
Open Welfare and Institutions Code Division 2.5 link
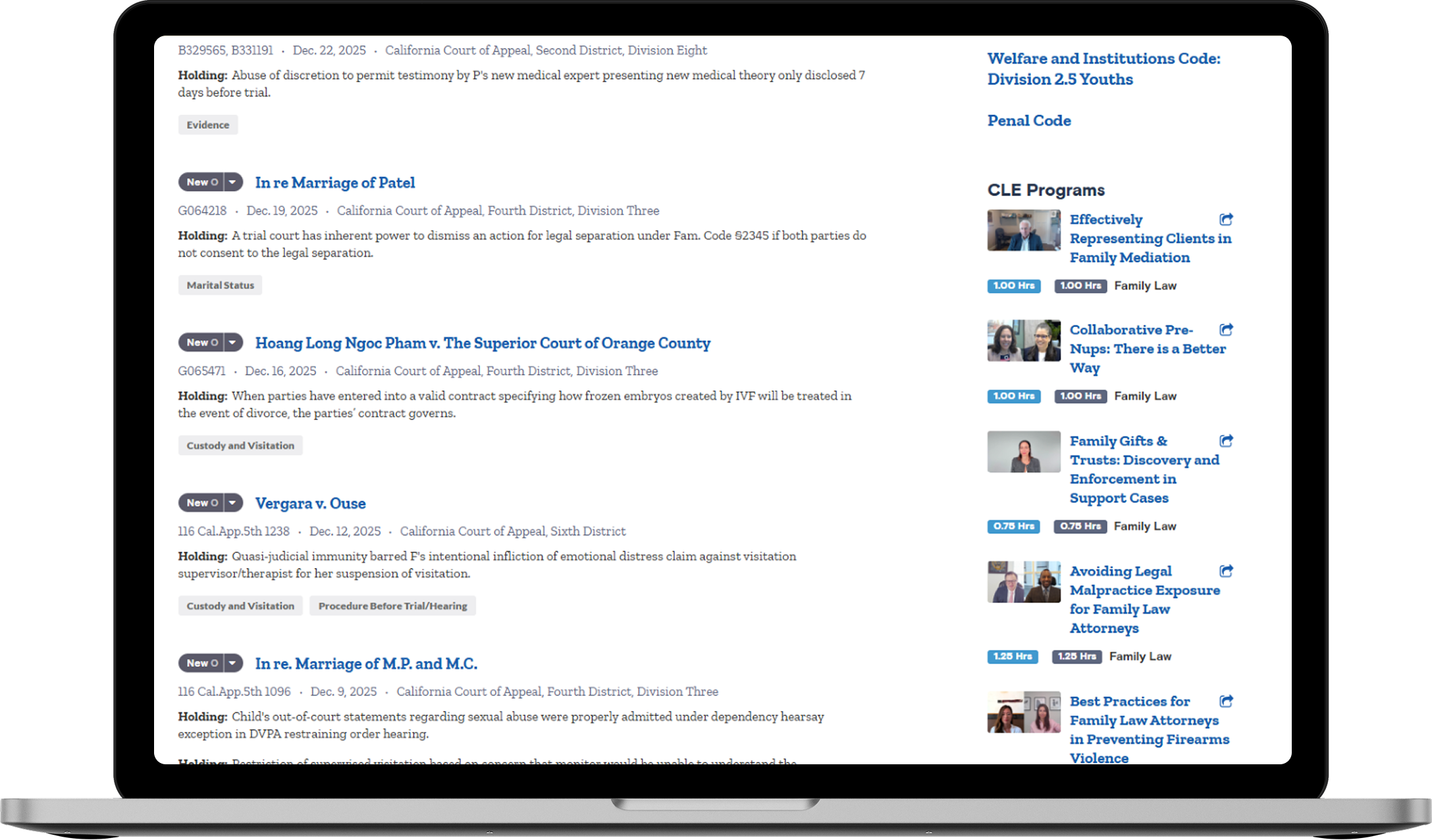[x=1103, y=68]
